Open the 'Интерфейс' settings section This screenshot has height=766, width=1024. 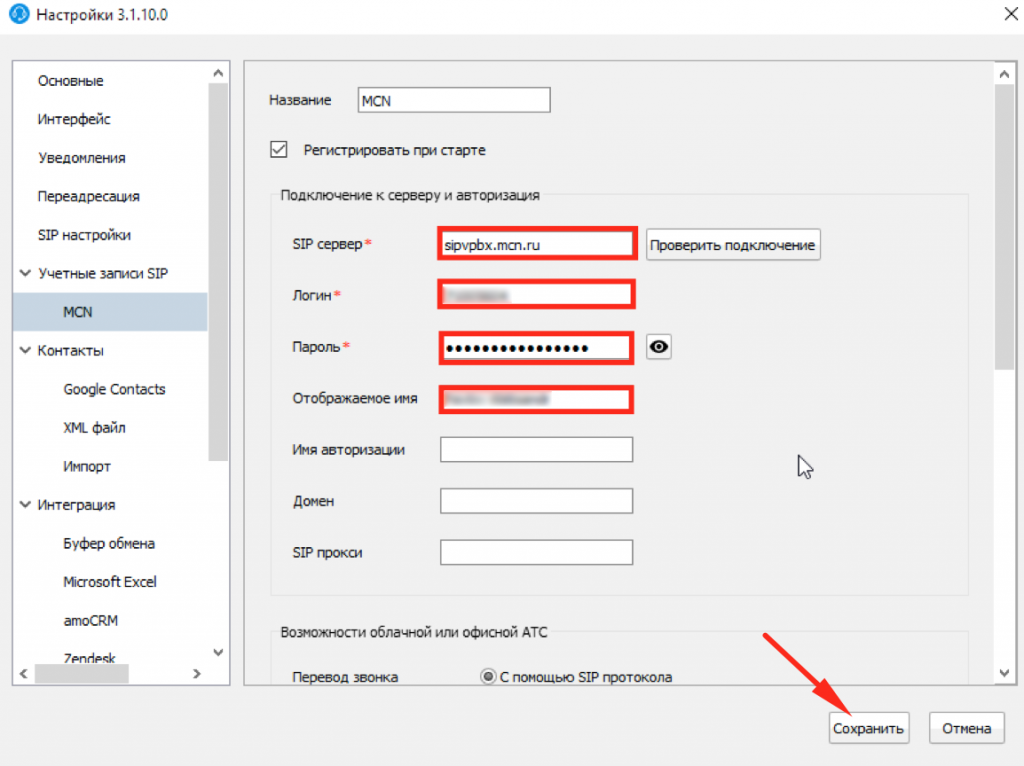(x=74, y=119)
